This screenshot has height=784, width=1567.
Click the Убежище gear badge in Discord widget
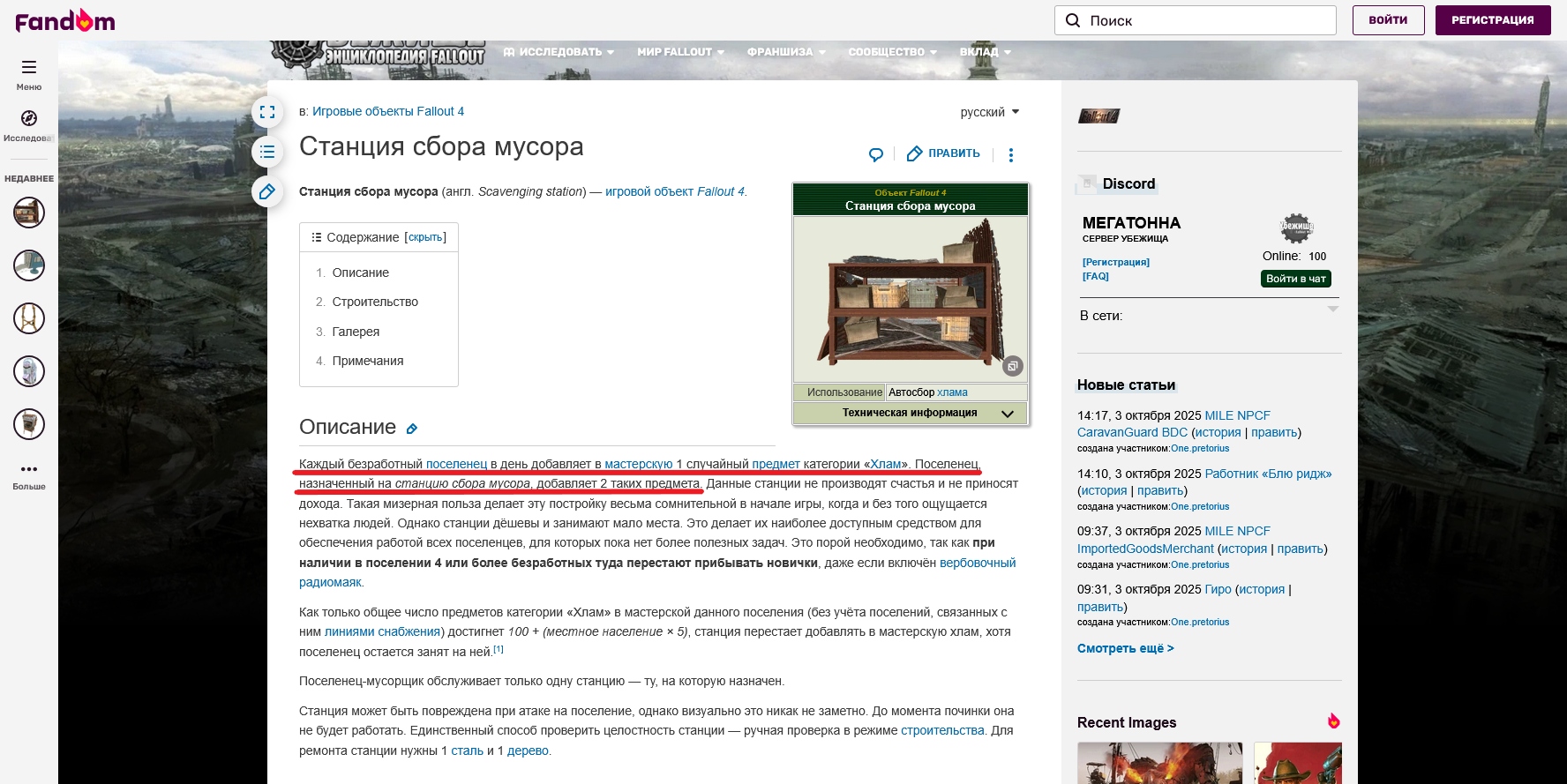1296,228
